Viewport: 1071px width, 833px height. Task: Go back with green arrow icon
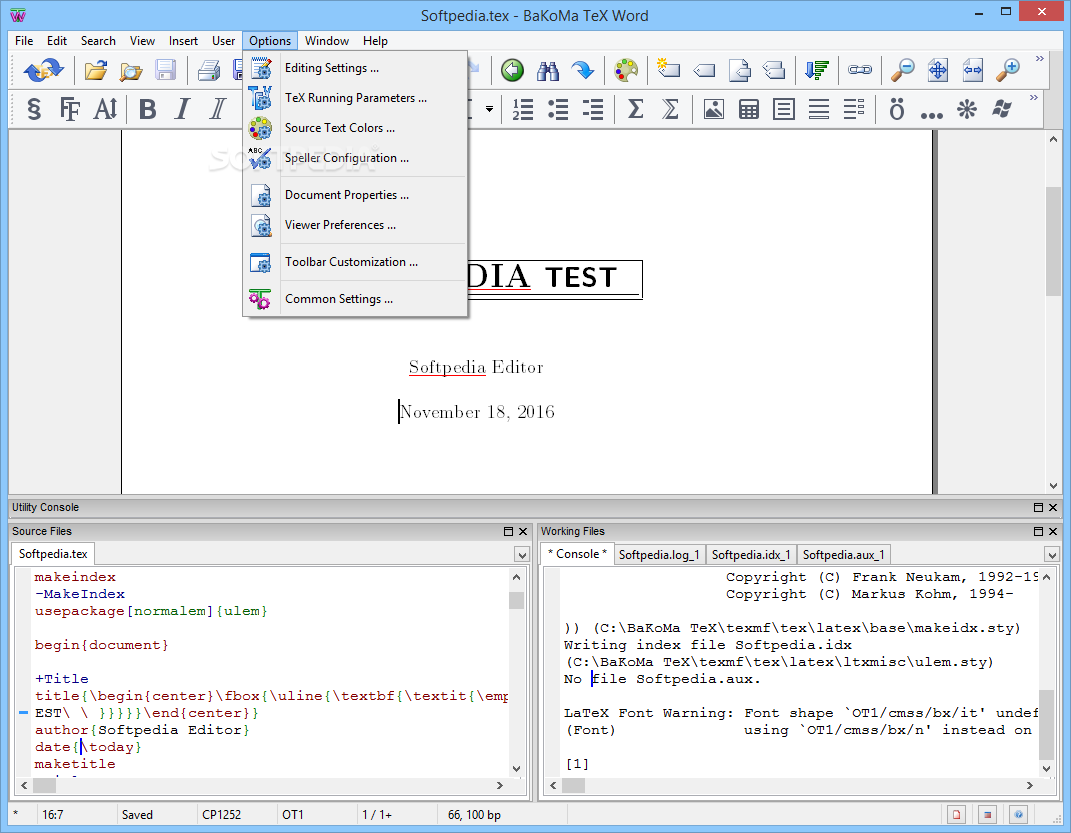(x=512, y=70)
